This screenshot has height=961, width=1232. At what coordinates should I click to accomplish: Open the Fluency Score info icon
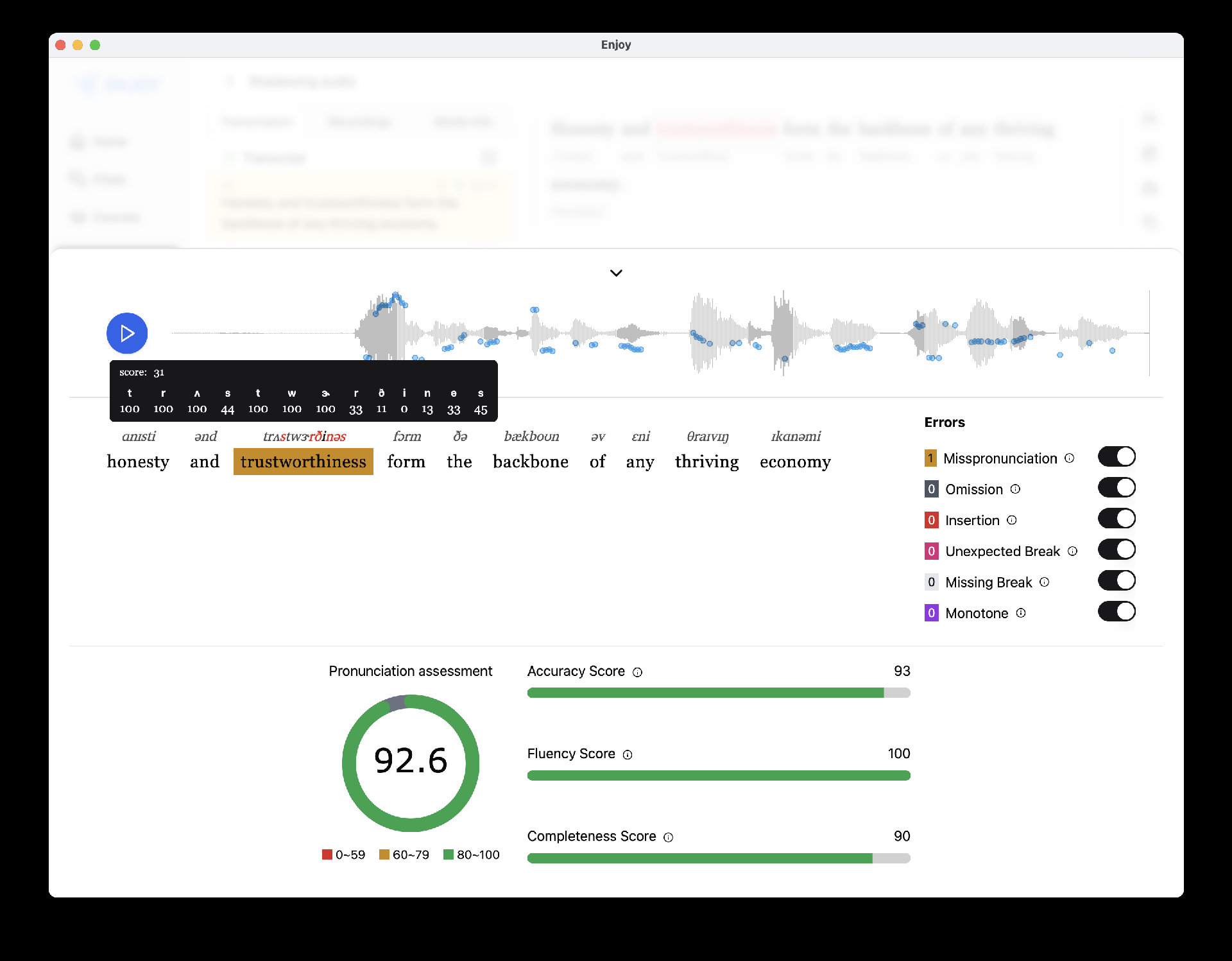click(628, 755)
